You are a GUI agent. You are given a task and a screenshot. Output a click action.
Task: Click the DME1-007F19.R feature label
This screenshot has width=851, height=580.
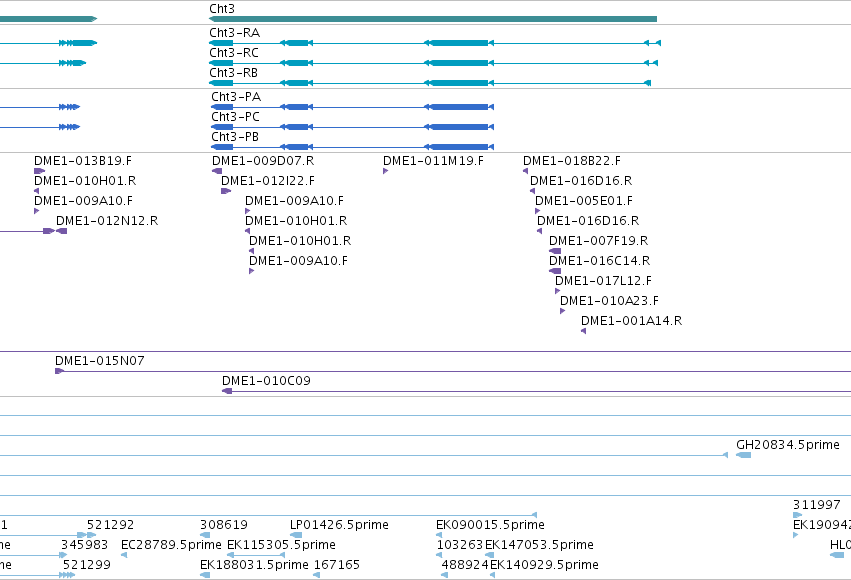pyautogui.click(x=599, y=241)
